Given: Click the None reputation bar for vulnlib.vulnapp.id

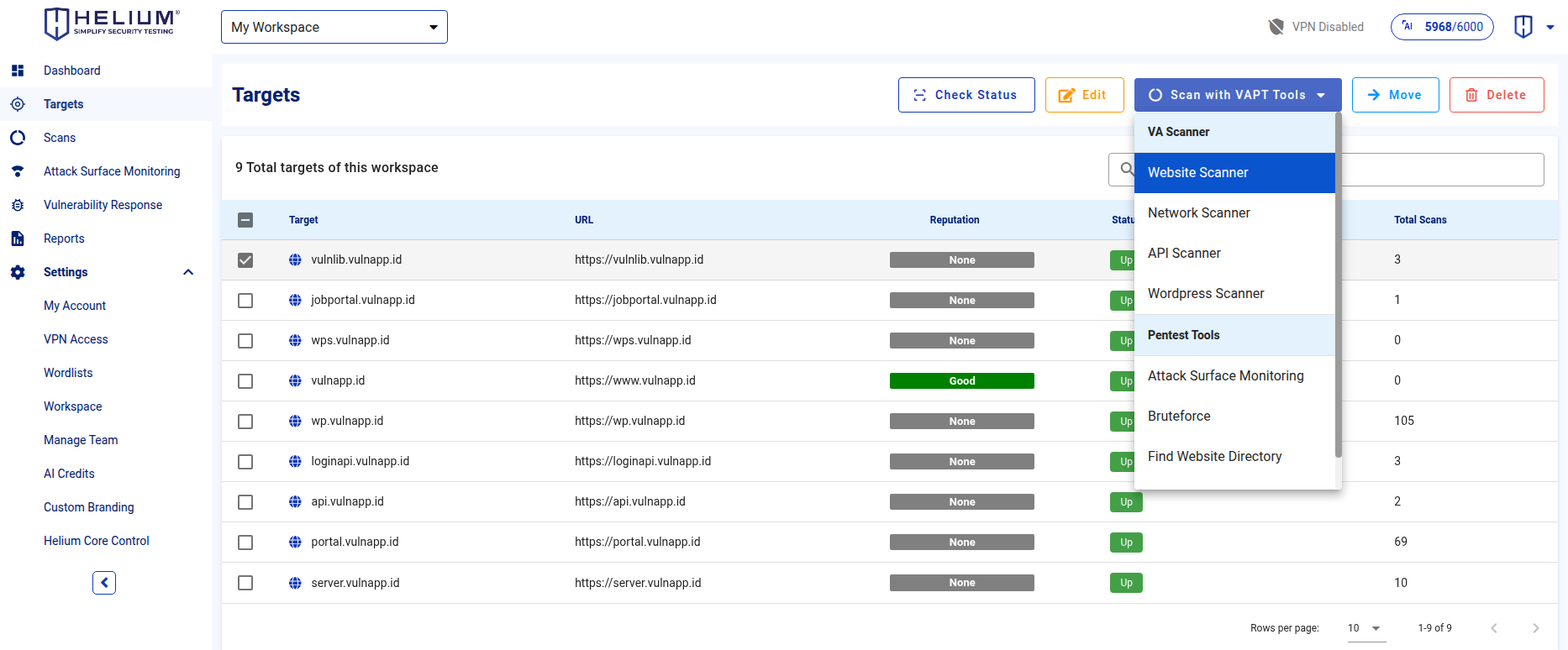Looking at the screenshot, I should coord(962,260).
